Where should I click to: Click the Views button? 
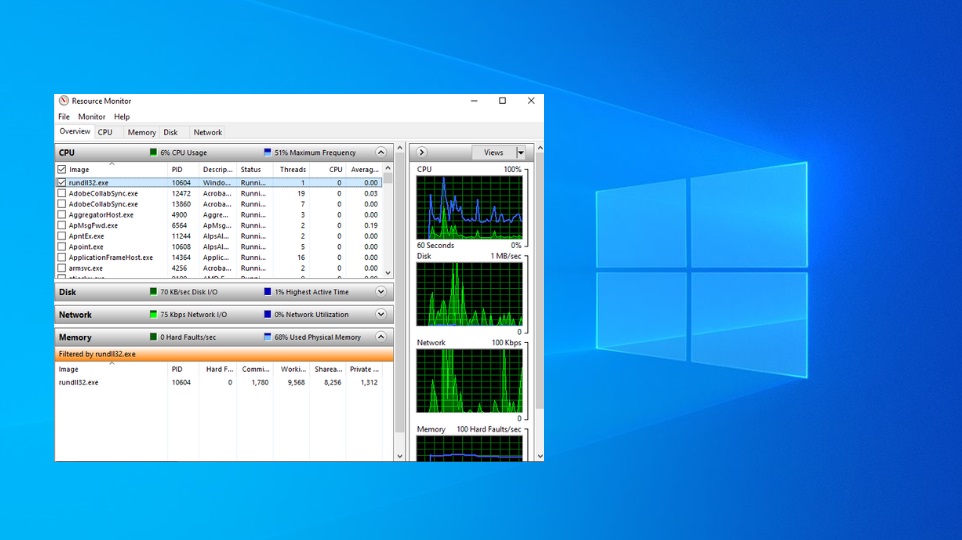coord(493,152)
